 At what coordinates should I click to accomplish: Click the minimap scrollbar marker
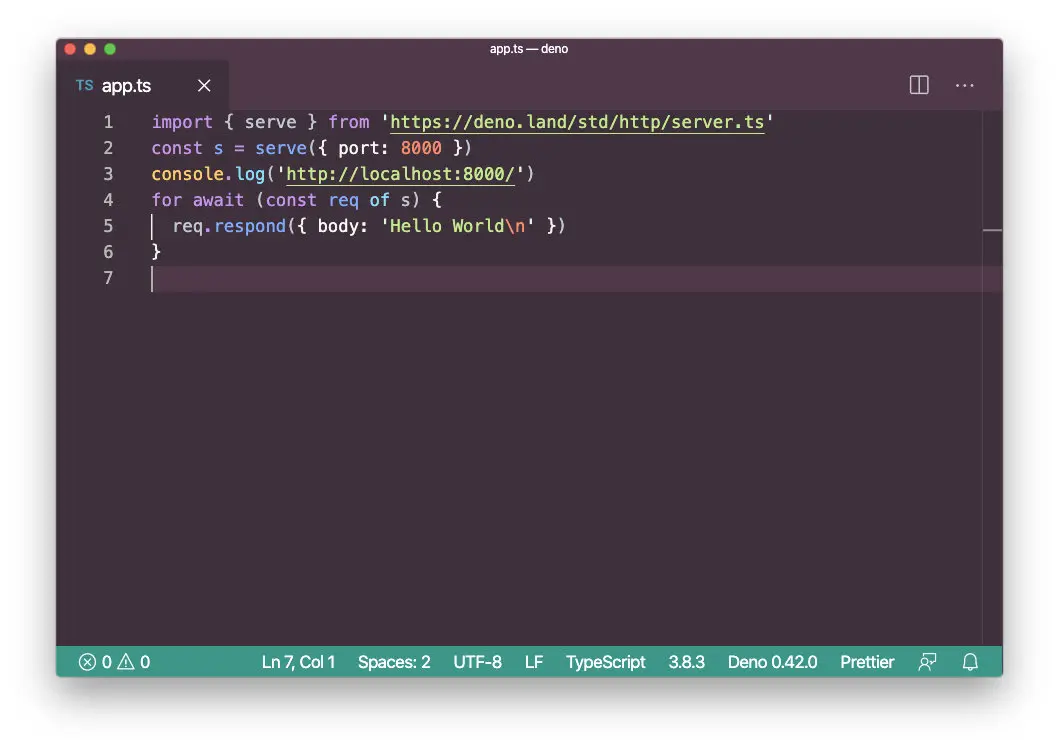pyautogui.click(x=992, y=230)
